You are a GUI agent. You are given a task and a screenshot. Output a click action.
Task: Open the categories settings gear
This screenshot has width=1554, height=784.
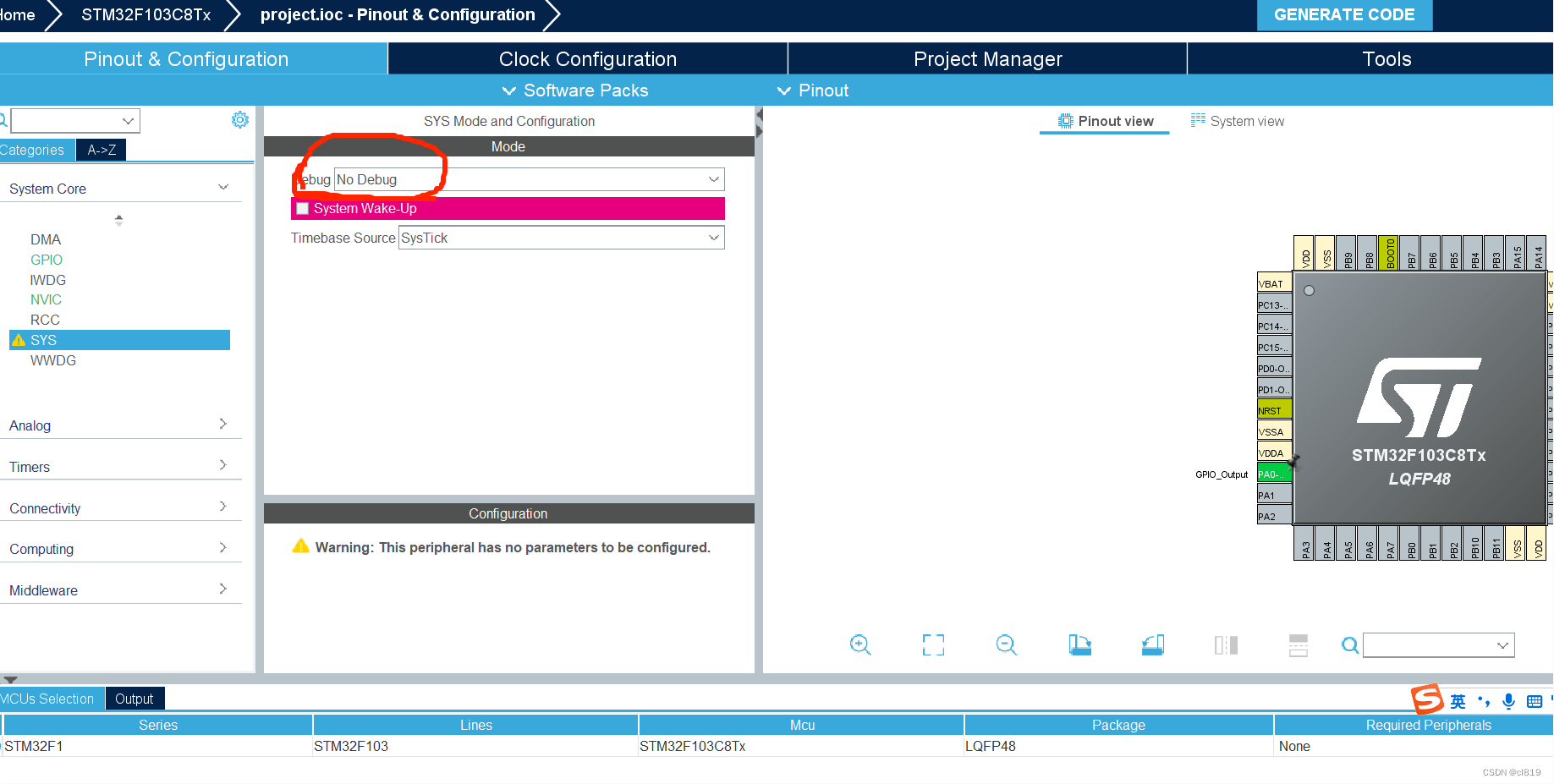[240, 120]
